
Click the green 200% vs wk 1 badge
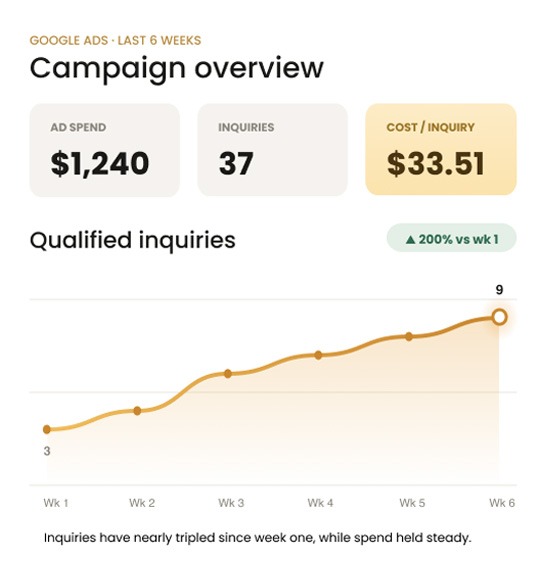(x=451, y=238)
